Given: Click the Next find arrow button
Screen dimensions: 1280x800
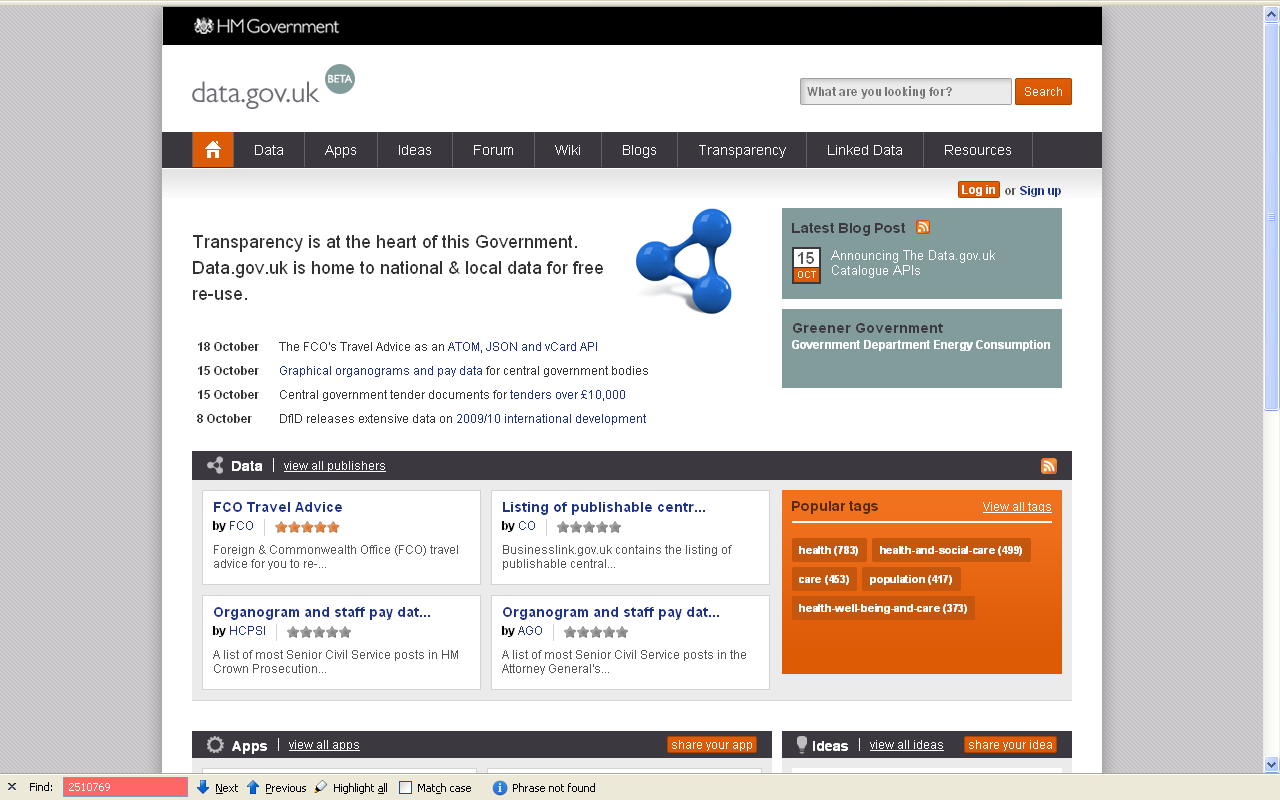Looking at the screenshot, I should pos(218,788).
